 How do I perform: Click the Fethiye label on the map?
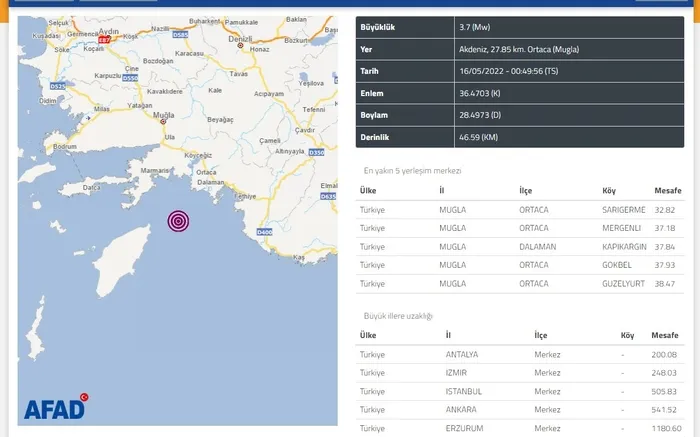point(245,196)
